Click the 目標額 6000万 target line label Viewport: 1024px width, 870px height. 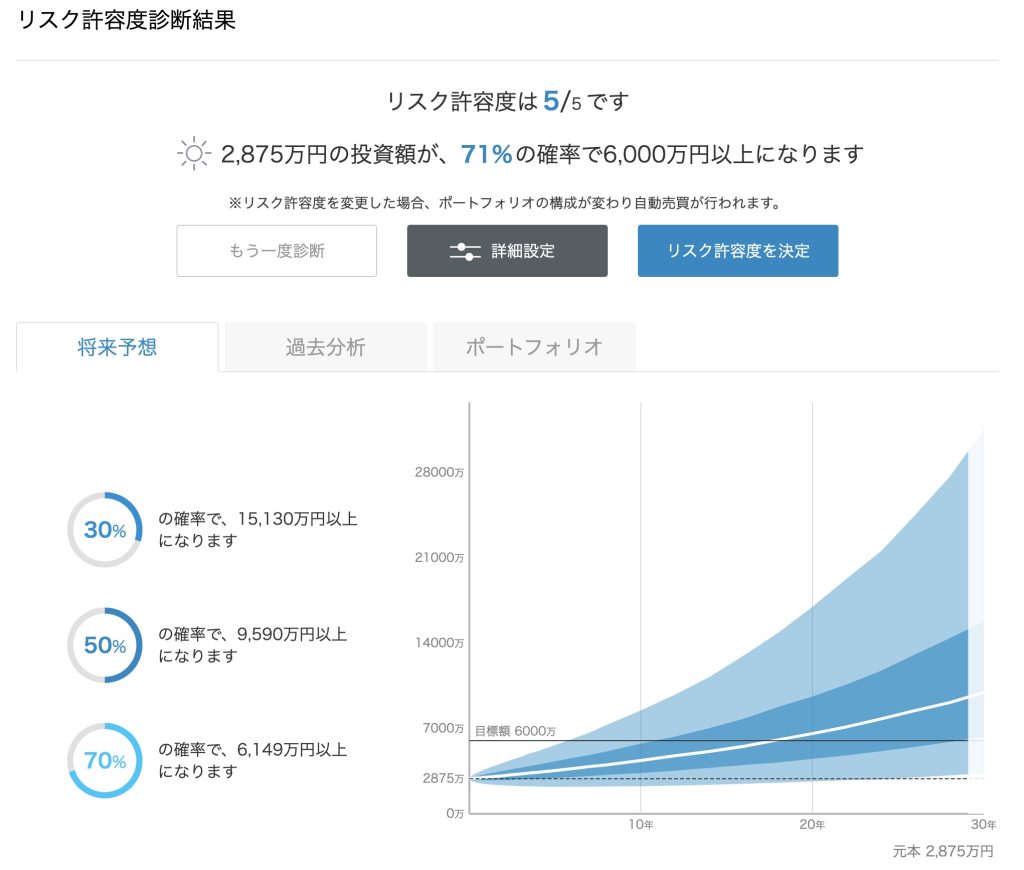[x=515, y=731]
